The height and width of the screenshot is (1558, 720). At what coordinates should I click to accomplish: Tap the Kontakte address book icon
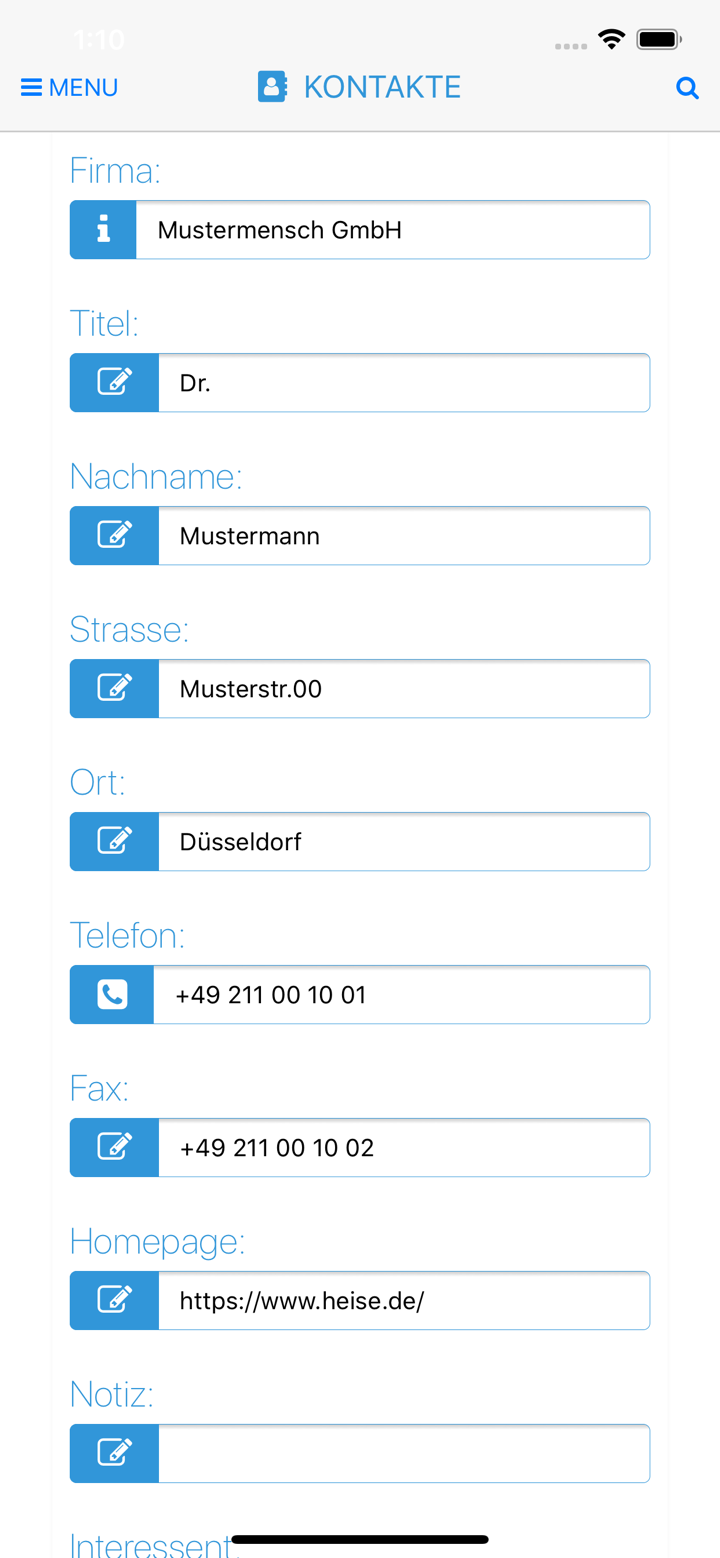tap(272, 87)
